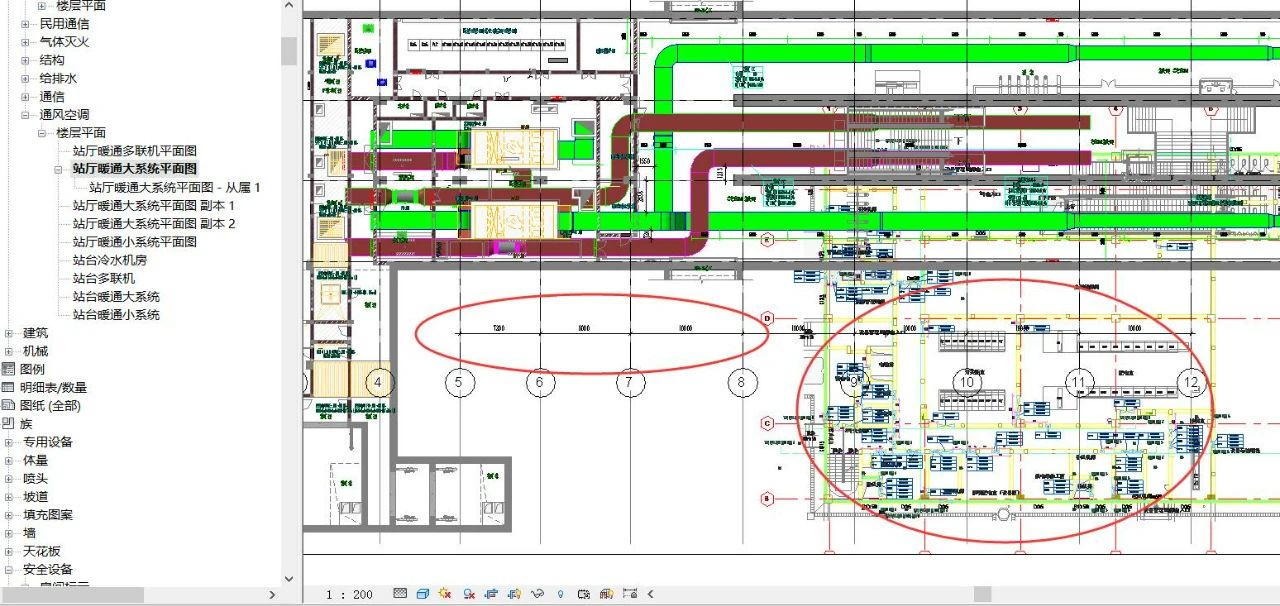Expand the 专用设备 family category
Image resolution: width=1280 pixels, height=606 pixels.
[9, 442]
